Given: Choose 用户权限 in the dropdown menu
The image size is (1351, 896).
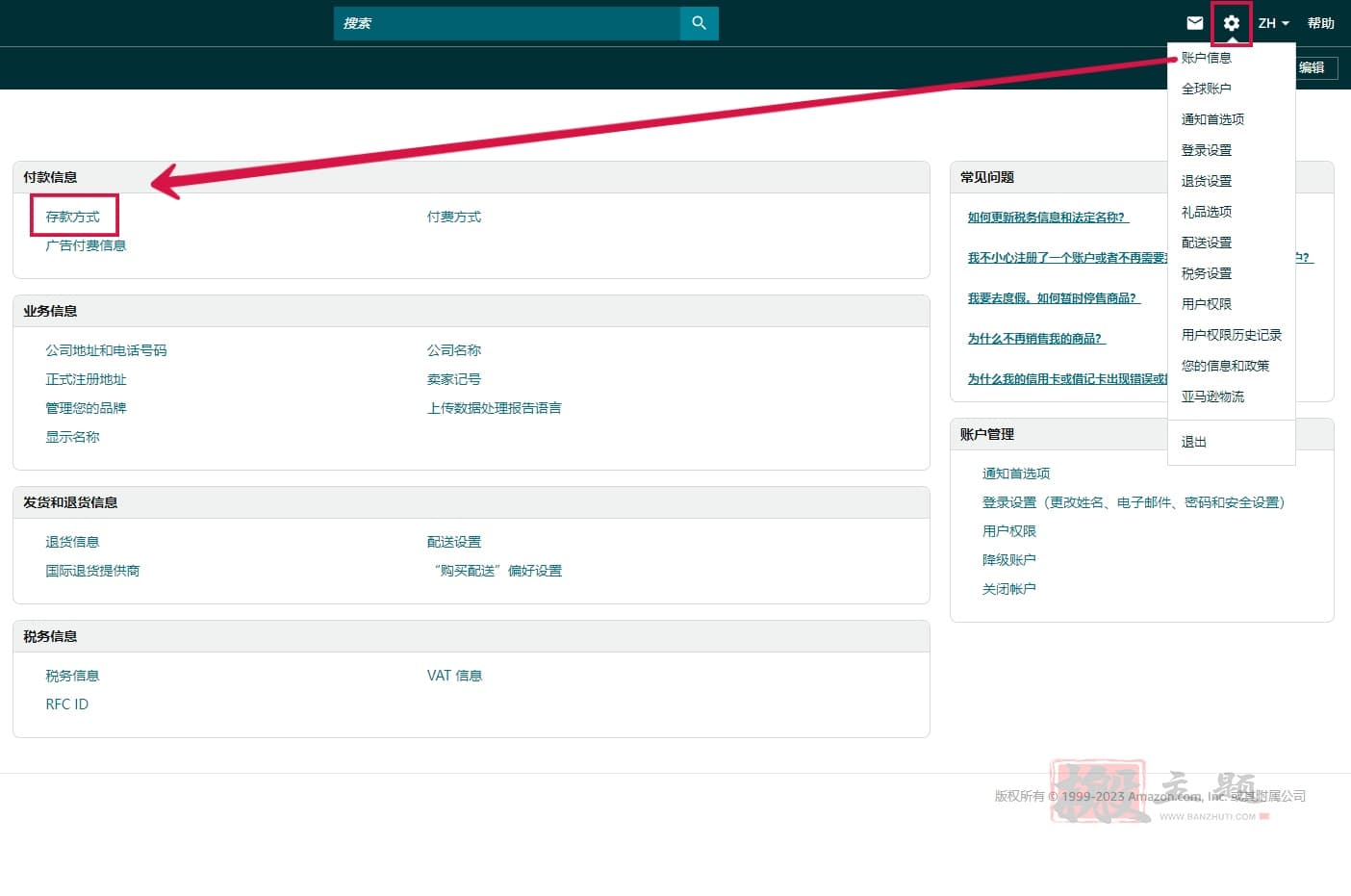Looking at the screenshot, I should coord(1206,304).
